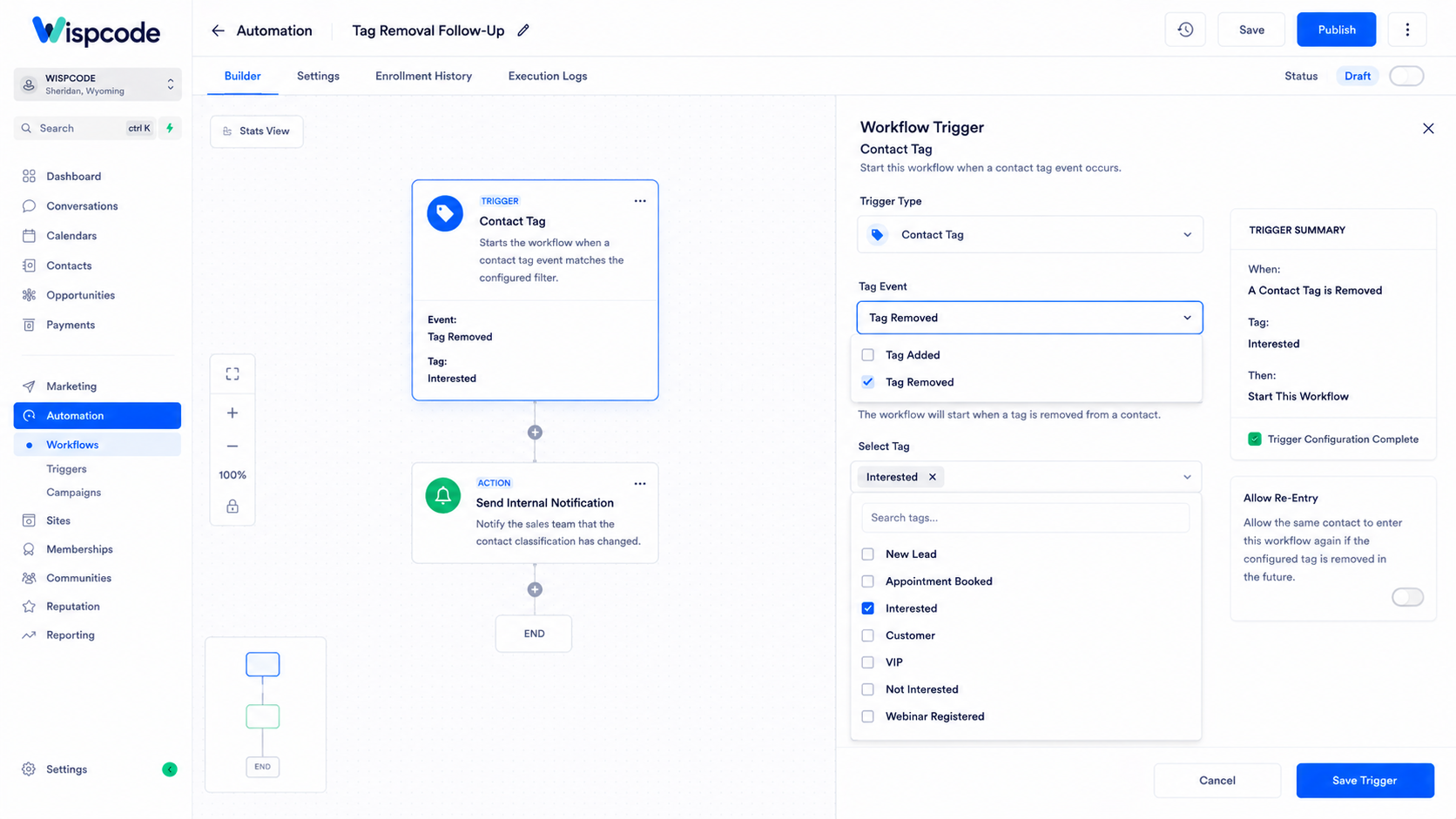Add step after Send Internal Notification
Viewport: 1456px width, 819px height.
535,589
